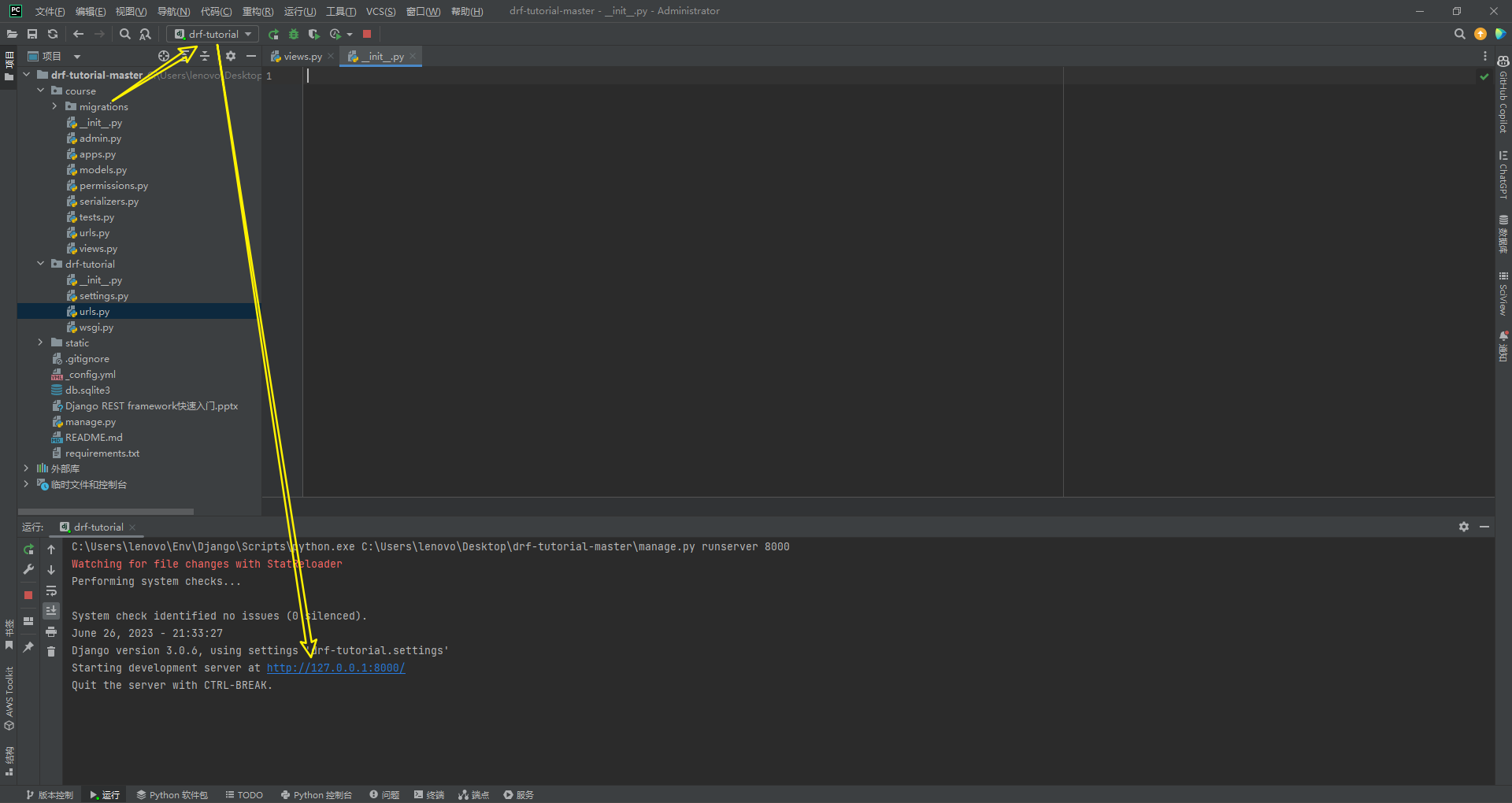
Task: Navigate back with the left arrow
Action: [x=78, y=34]
